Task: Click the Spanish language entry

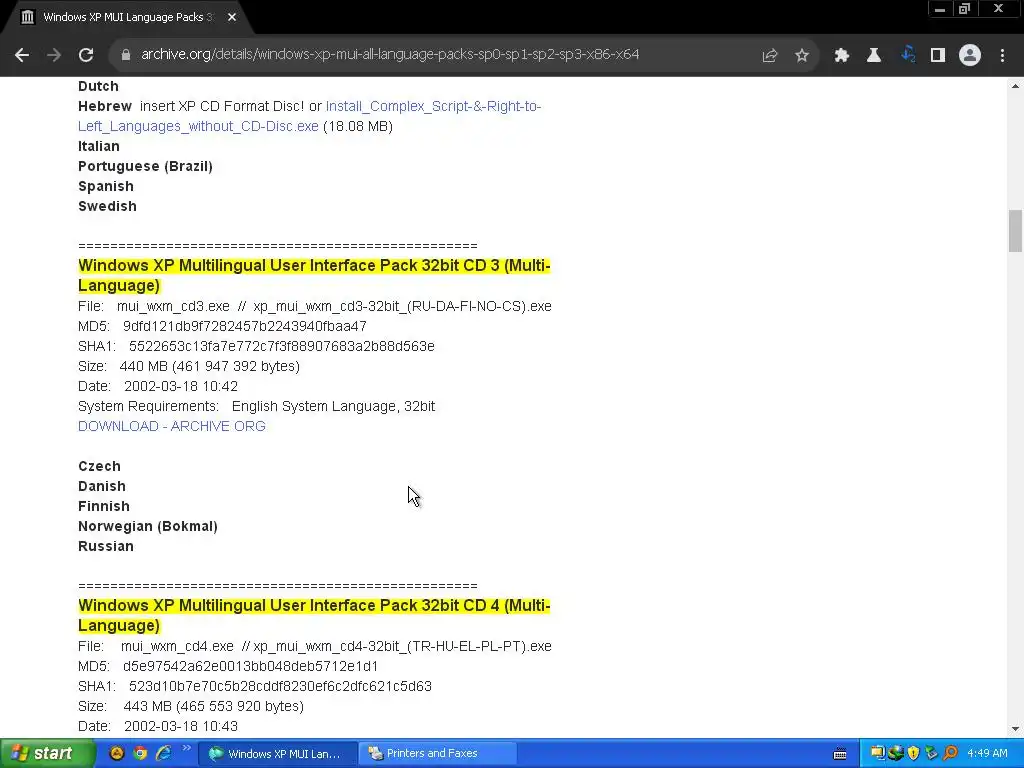Action: tap(106, 187)
